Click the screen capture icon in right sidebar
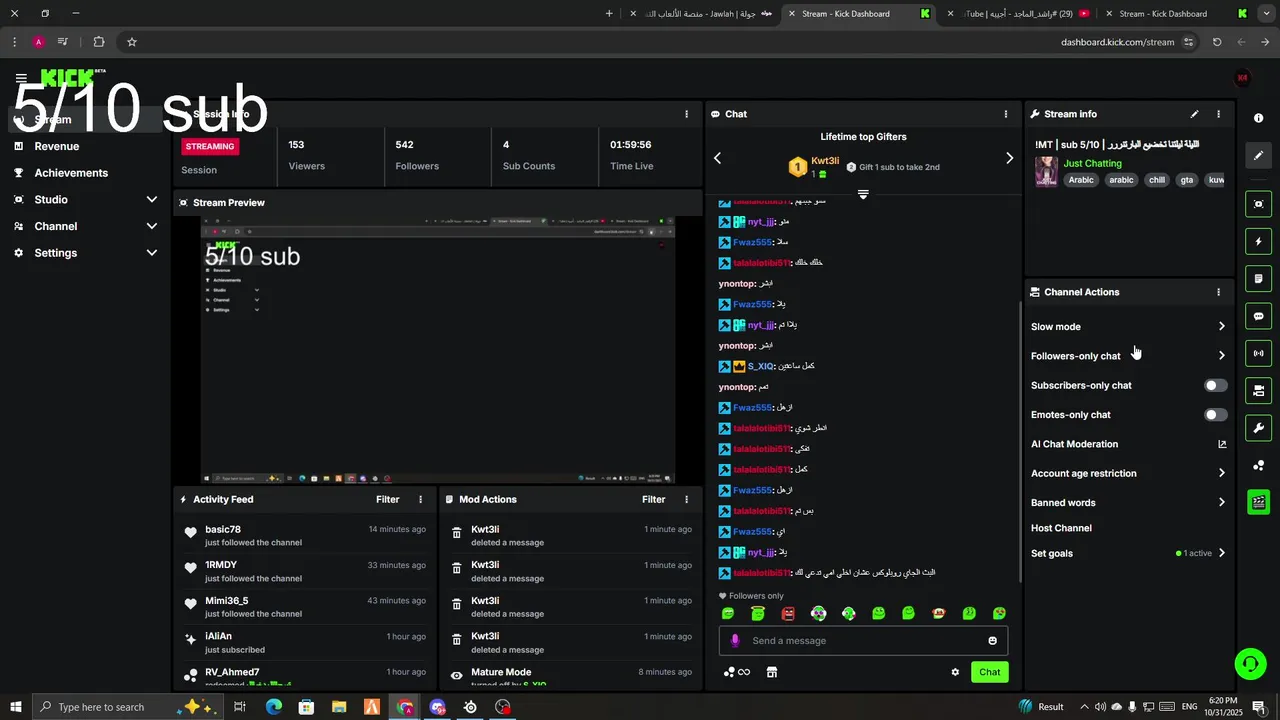The image size is (1280, 720). [x=1258, y=204]
